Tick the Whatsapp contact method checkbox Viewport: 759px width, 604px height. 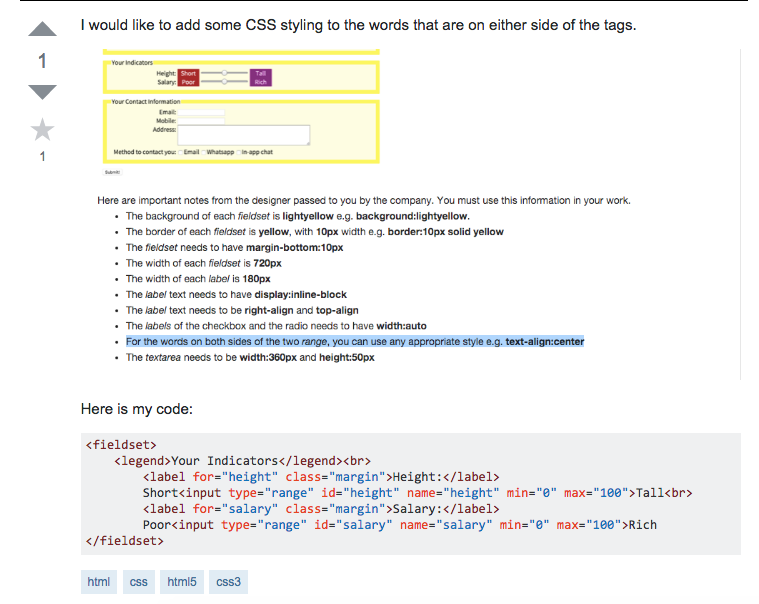tap(204, 152)
